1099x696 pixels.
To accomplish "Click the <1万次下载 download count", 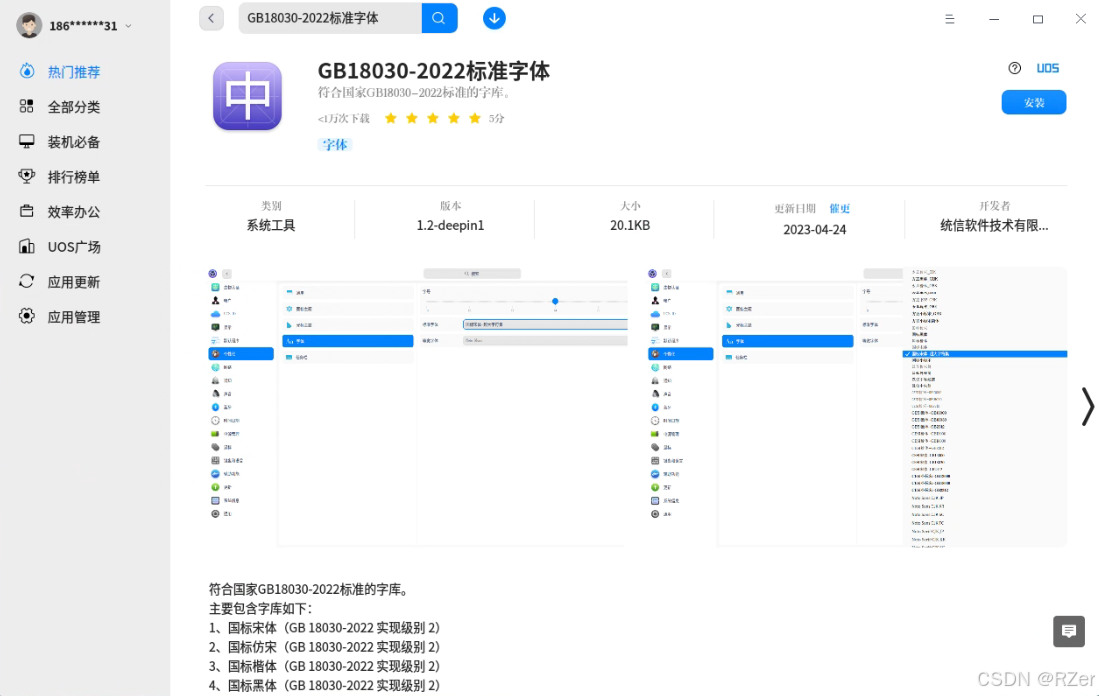I will pyautogui.click(x=343, y=118).
